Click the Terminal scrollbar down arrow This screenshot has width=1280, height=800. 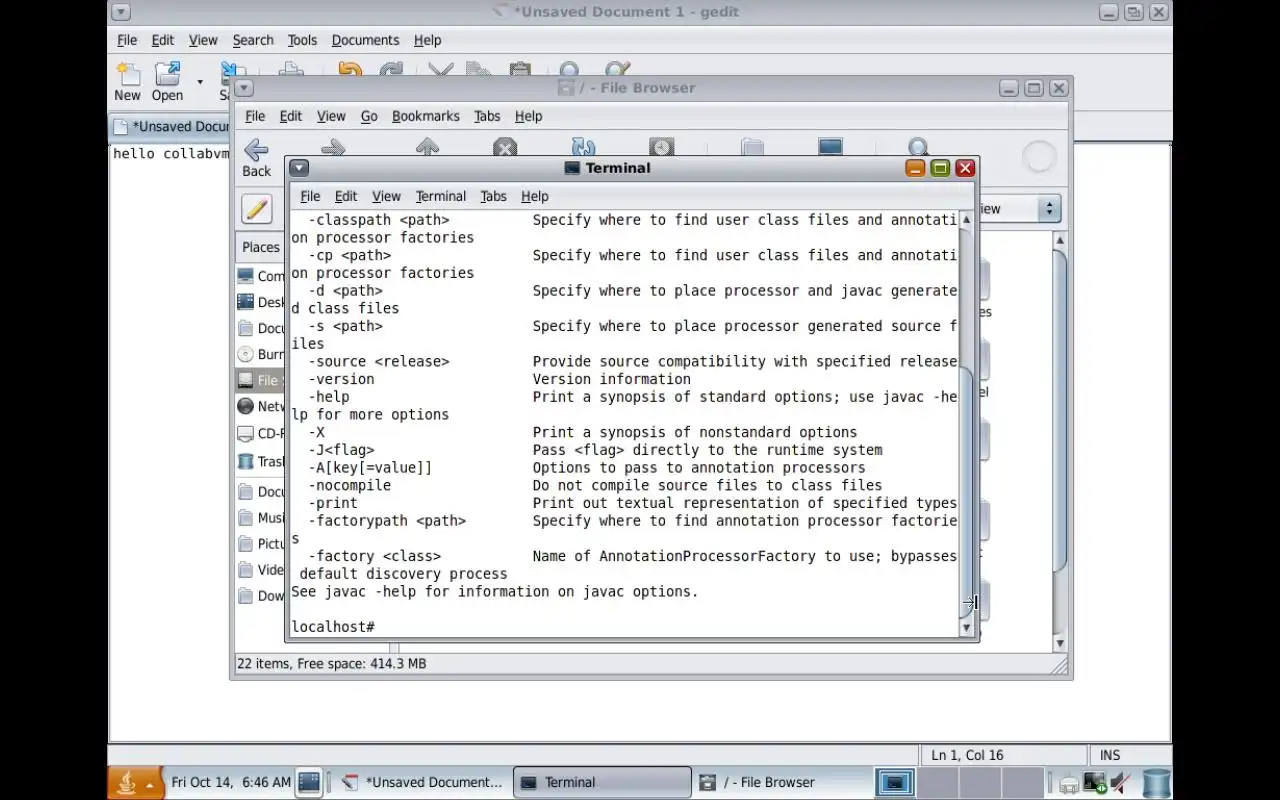tap(966, 628)
